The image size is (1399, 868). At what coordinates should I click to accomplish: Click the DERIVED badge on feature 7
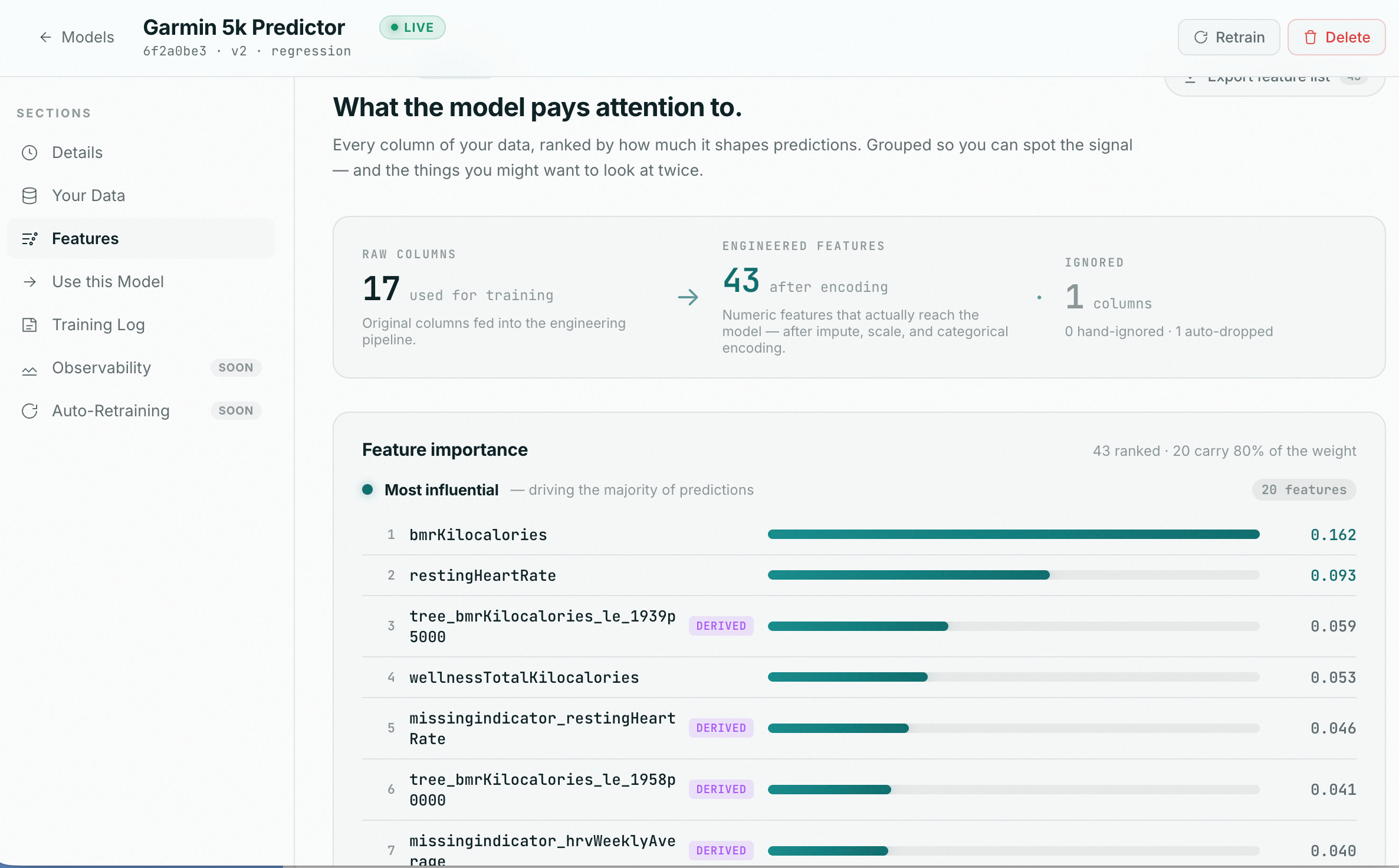(x=721, y=850)
